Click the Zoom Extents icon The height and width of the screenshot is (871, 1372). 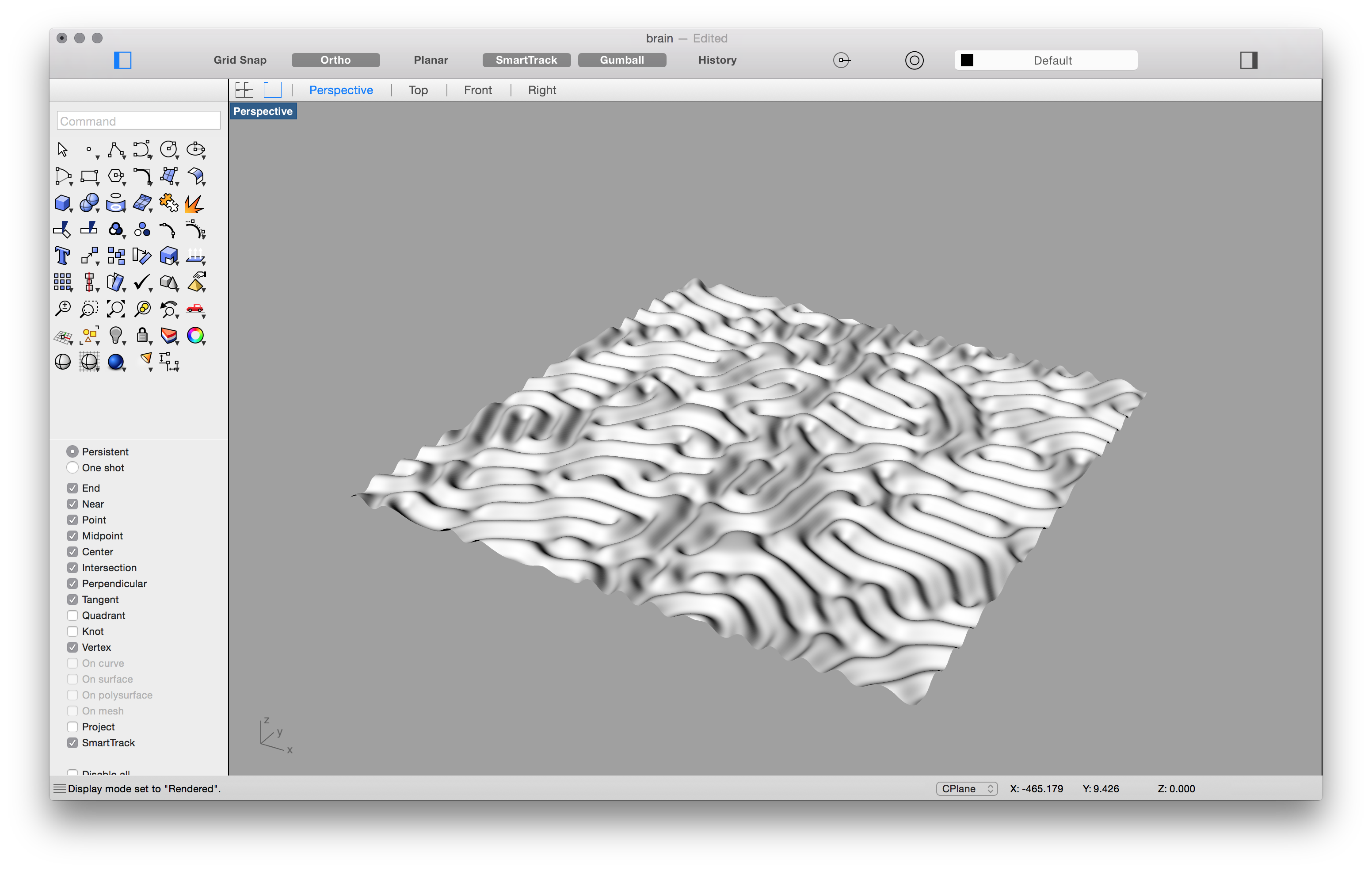point(116,309)
